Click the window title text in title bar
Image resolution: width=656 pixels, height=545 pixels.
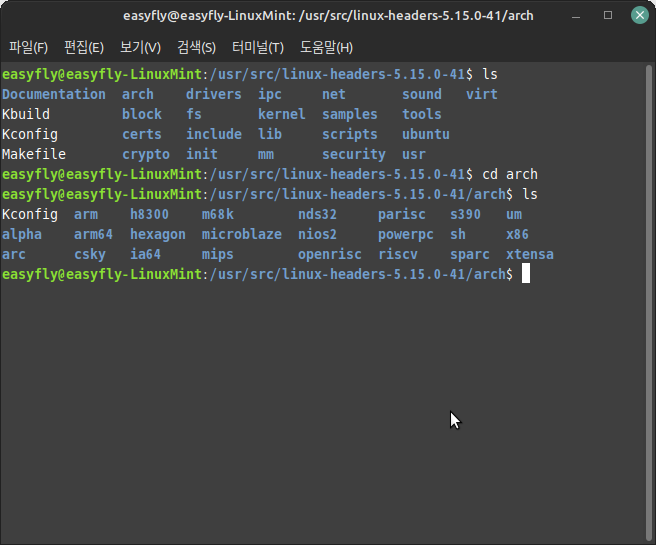pos(328,16)
